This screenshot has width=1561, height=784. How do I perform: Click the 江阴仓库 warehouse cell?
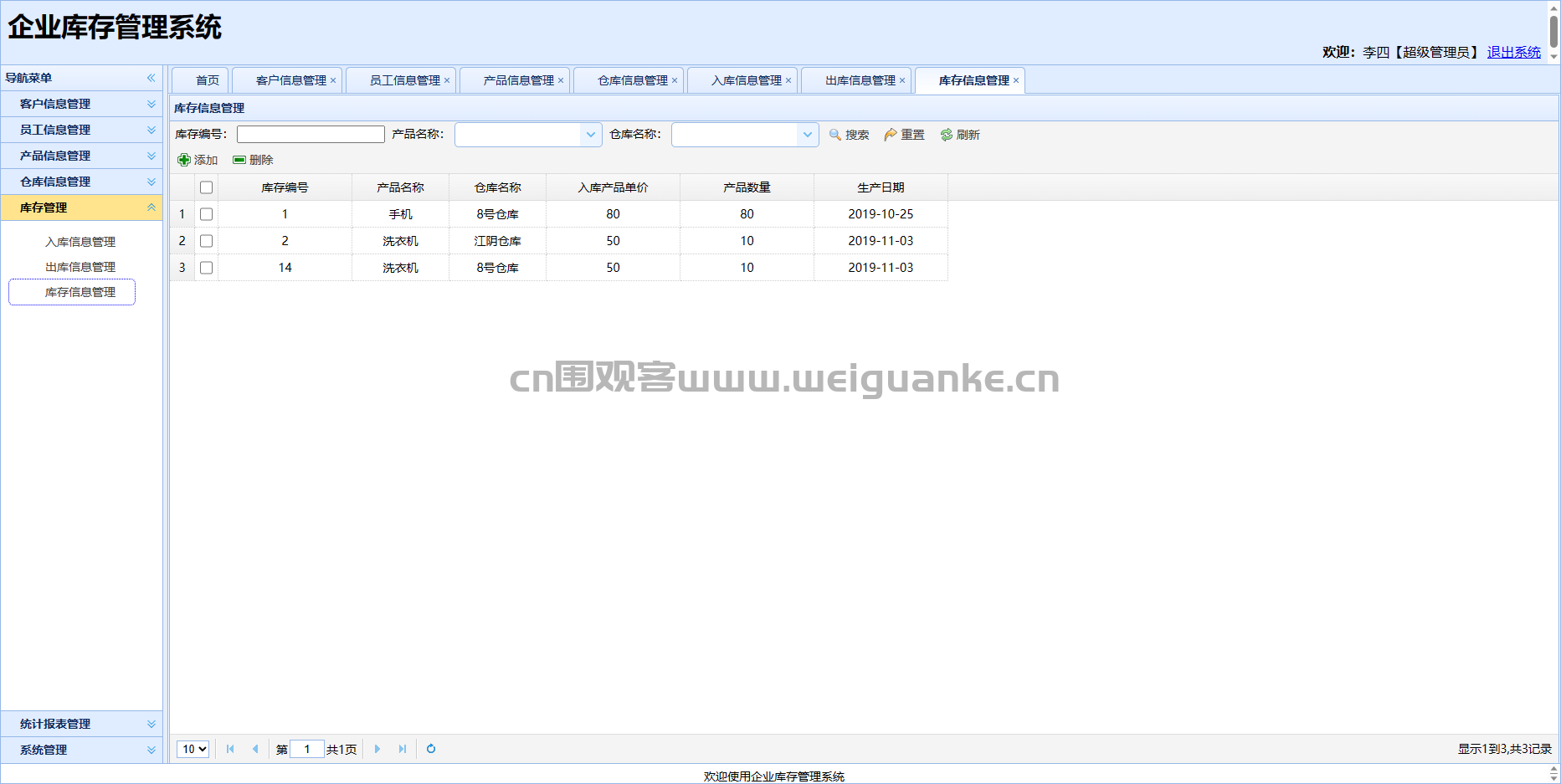[497, 241]
